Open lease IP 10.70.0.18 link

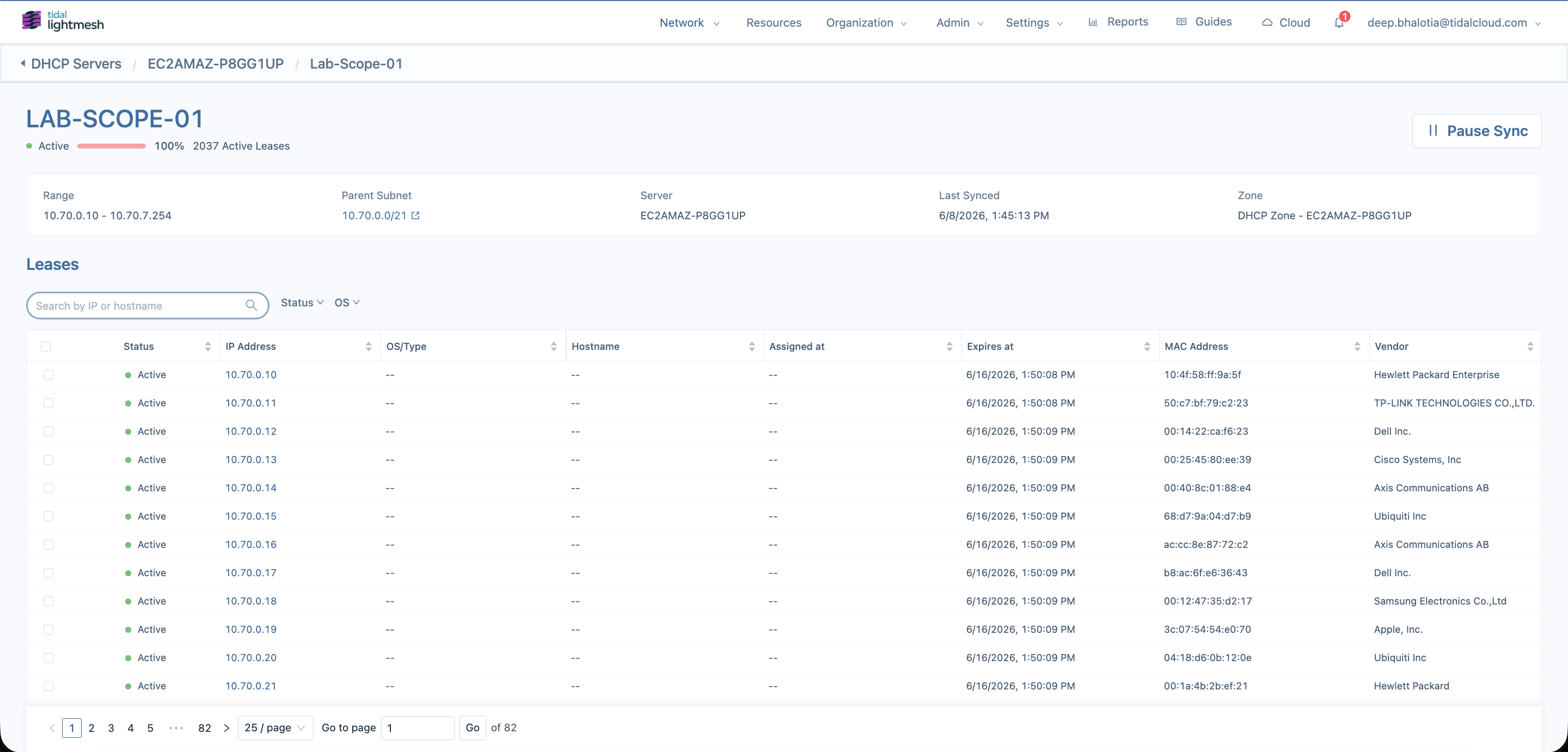coord(251,601)
